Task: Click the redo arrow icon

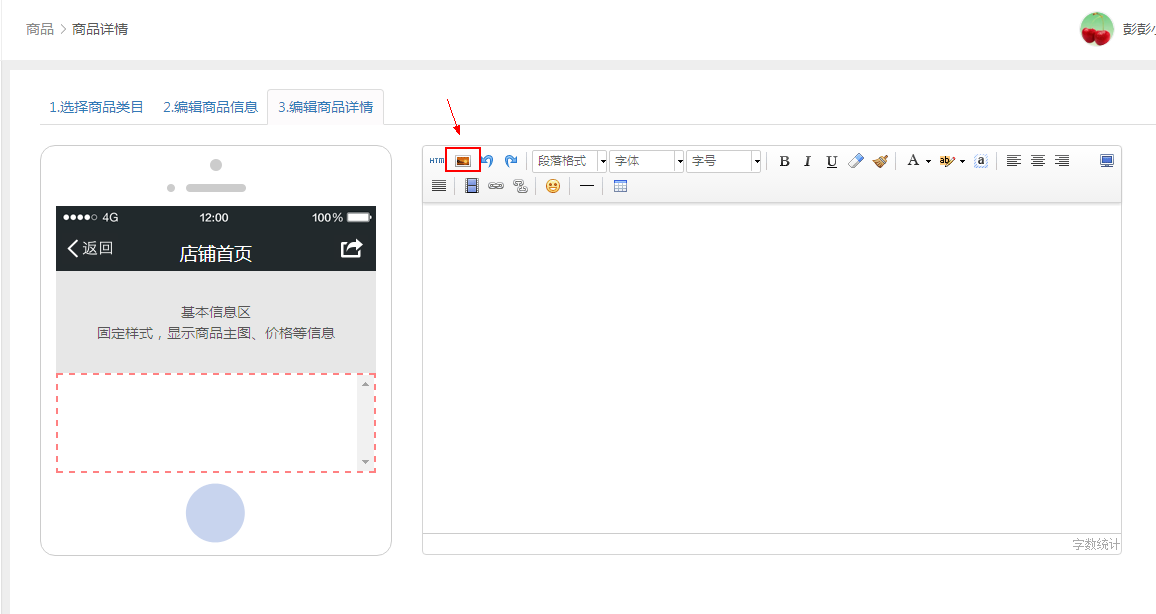Action: click(x=511, y=161)
